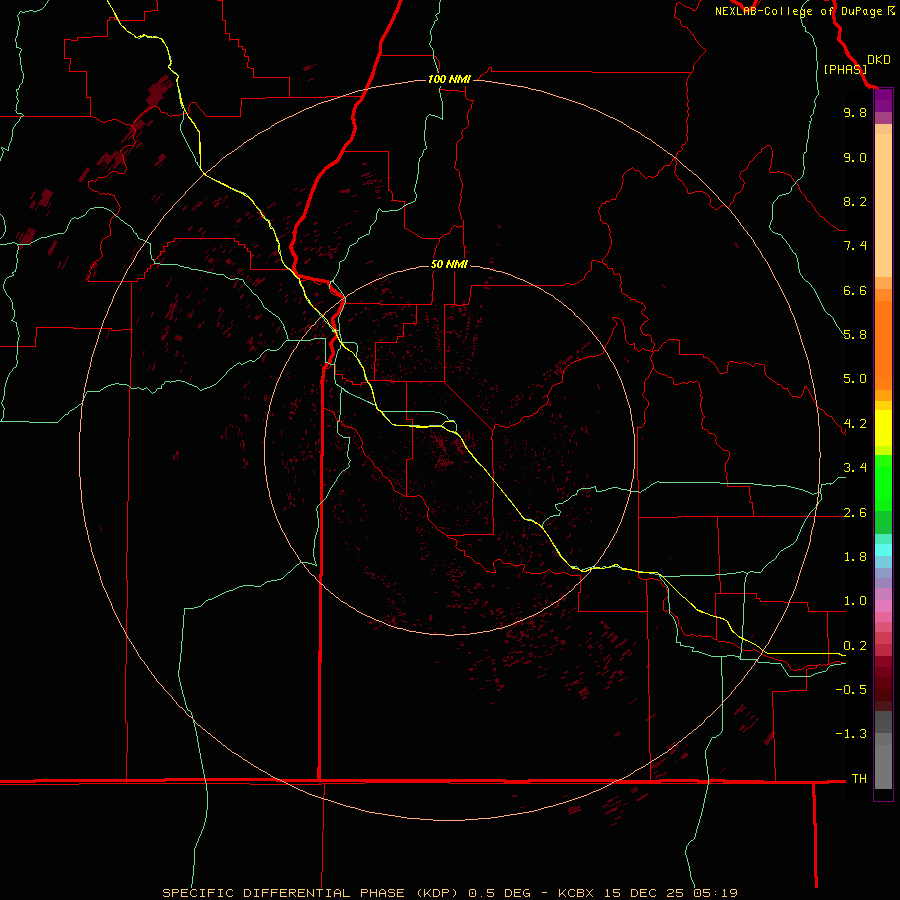Click the -1.3 legend value
900x900 pixels.
pyautogui.click(x=851, y=734)
